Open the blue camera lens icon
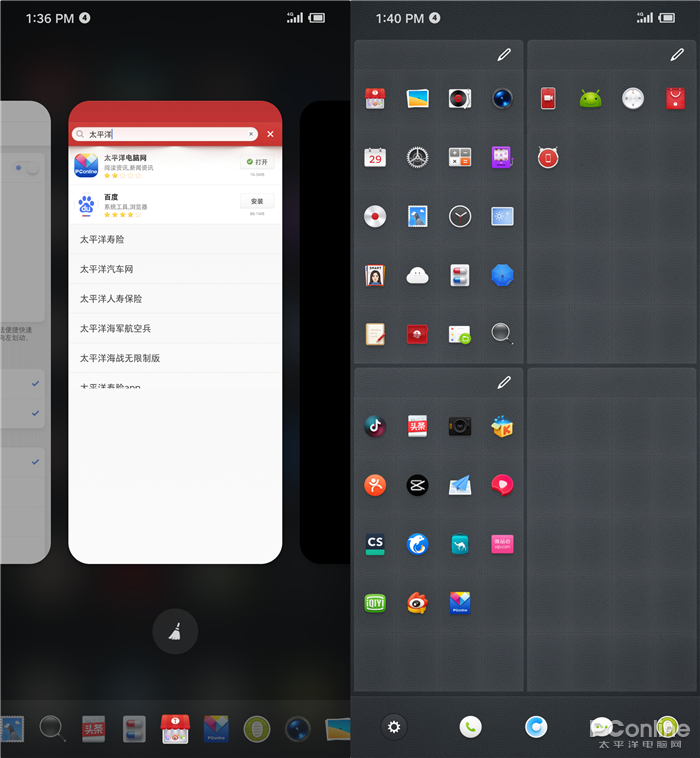 502,99
